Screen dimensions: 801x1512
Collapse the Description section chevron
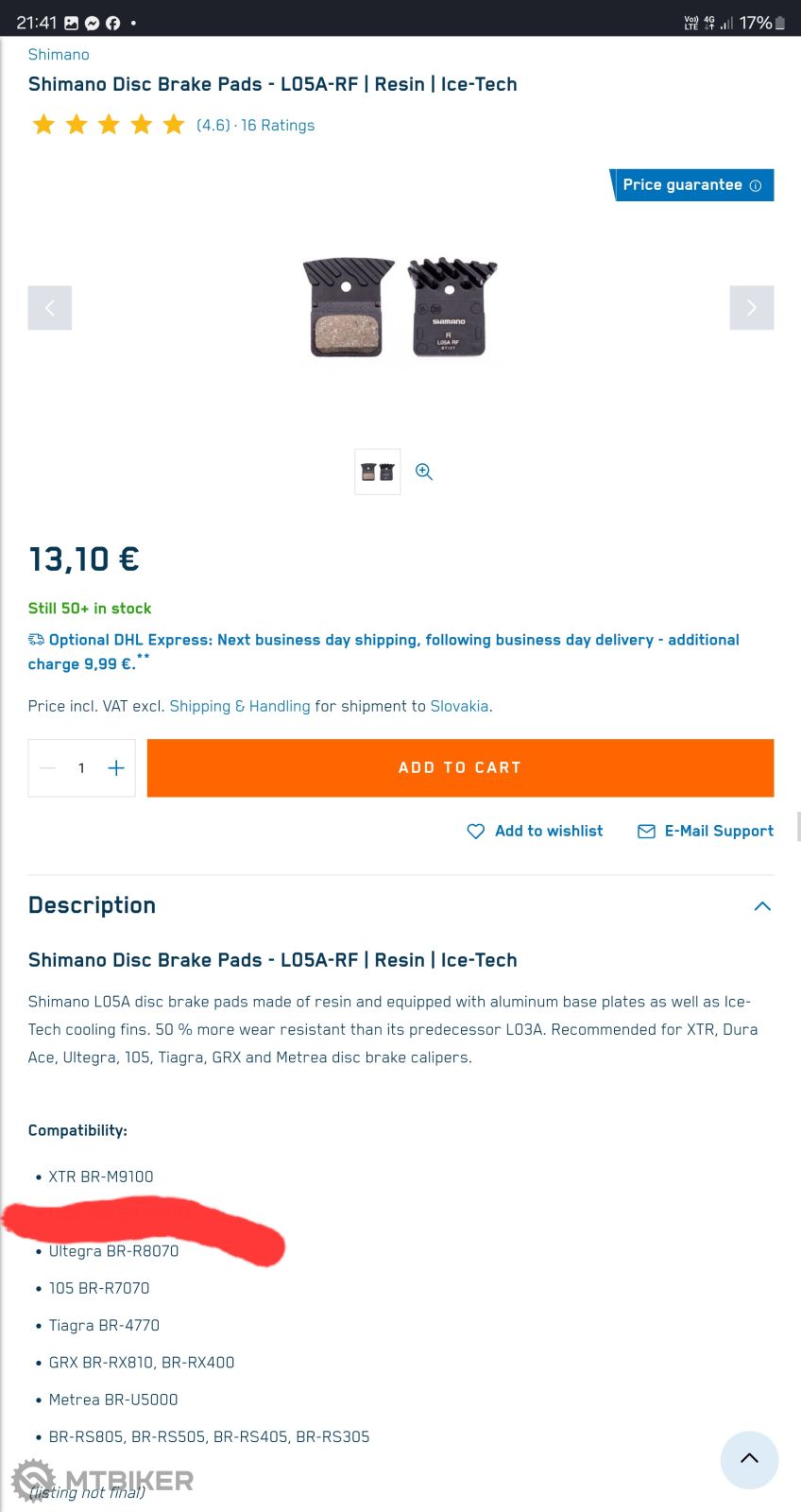762,906
